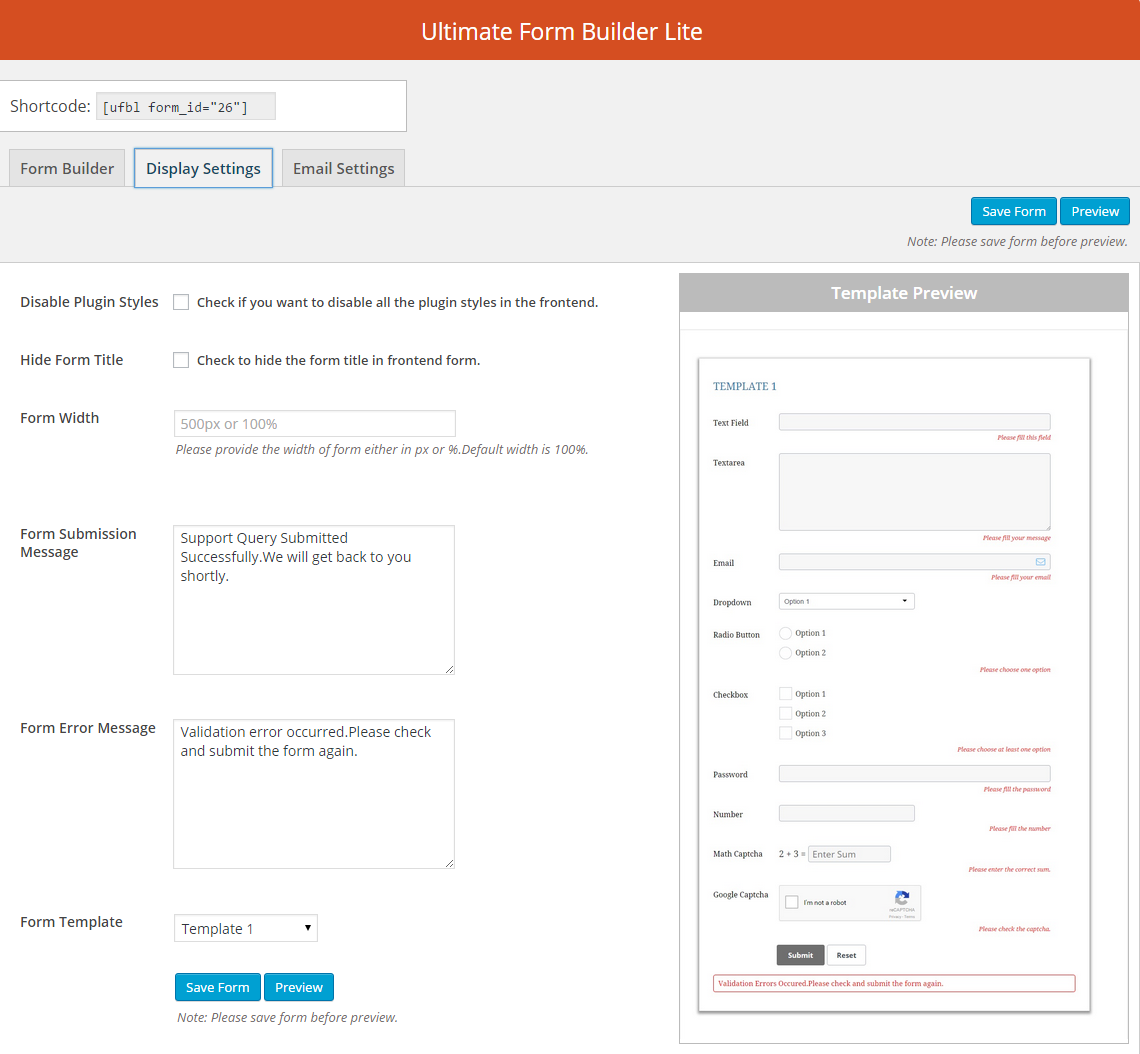The image size is (1140, 1054).
Task: Click the Form Width input field
Action: pyautogui.click(x=315, y=424)
